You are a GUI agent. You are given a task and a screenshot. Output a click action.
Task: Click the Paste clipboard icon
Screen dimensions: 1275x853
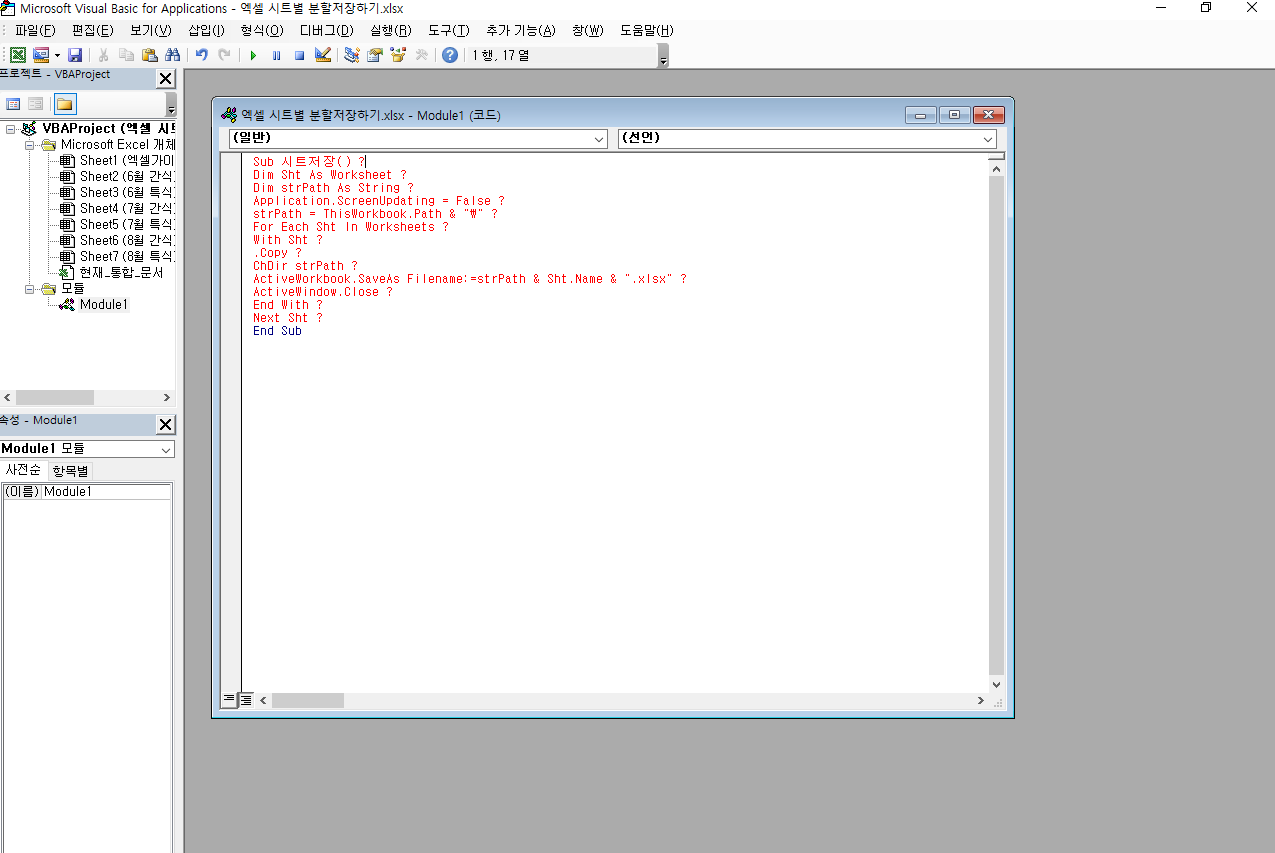coord(149,55)
